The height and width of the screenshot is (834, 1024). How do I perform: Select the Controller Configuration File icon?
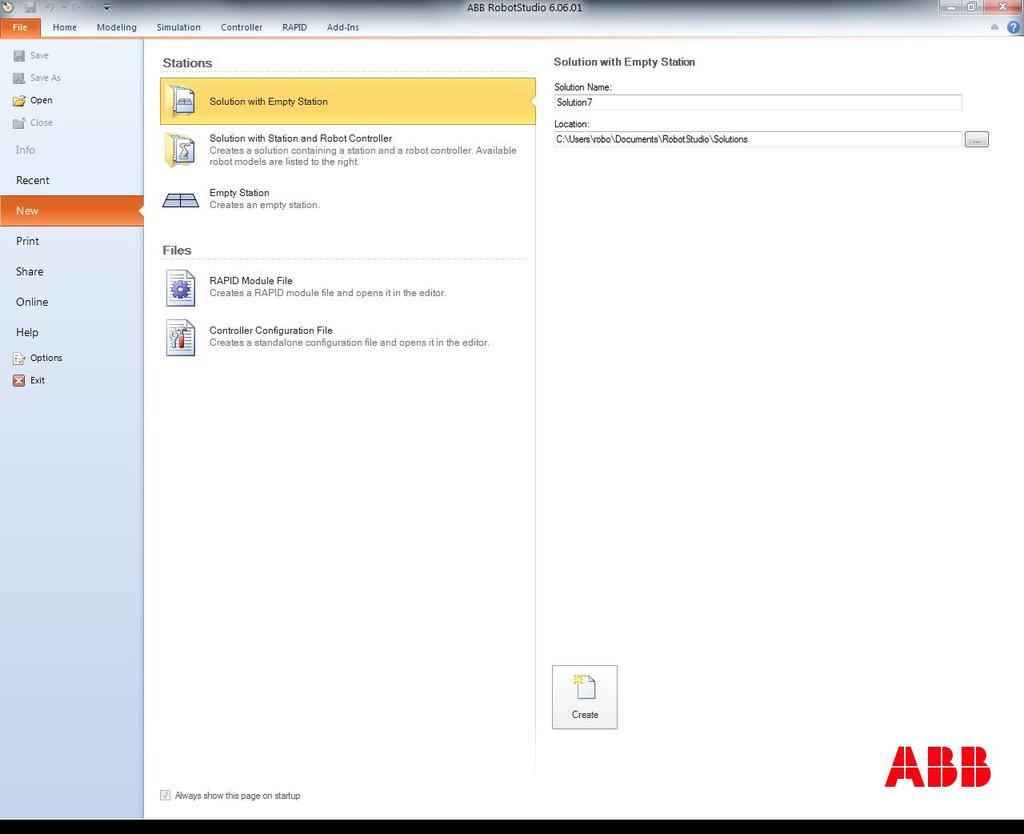click(181, 338)
